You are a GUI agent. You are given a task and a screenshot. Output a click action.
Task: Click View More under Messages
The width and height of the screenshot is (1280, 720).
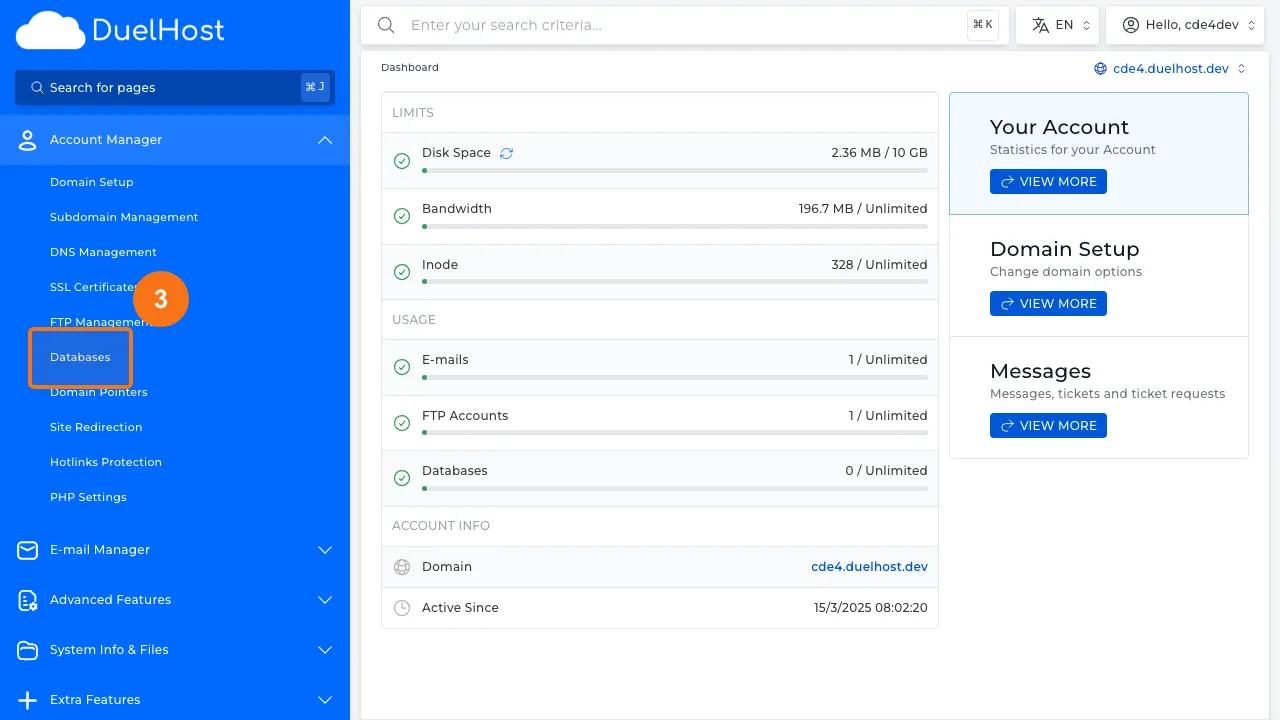(1048, 426)
